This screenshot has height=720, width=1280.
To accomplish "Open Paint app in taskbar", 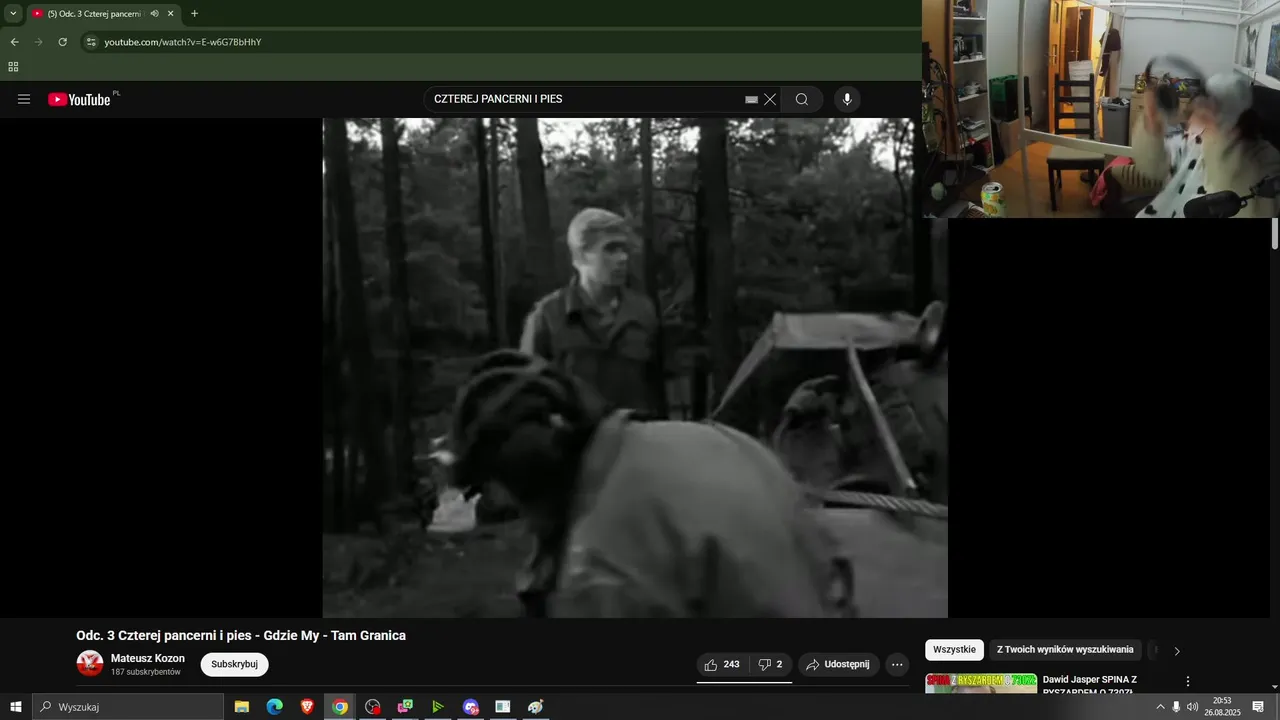I will [x=536, y=707].
